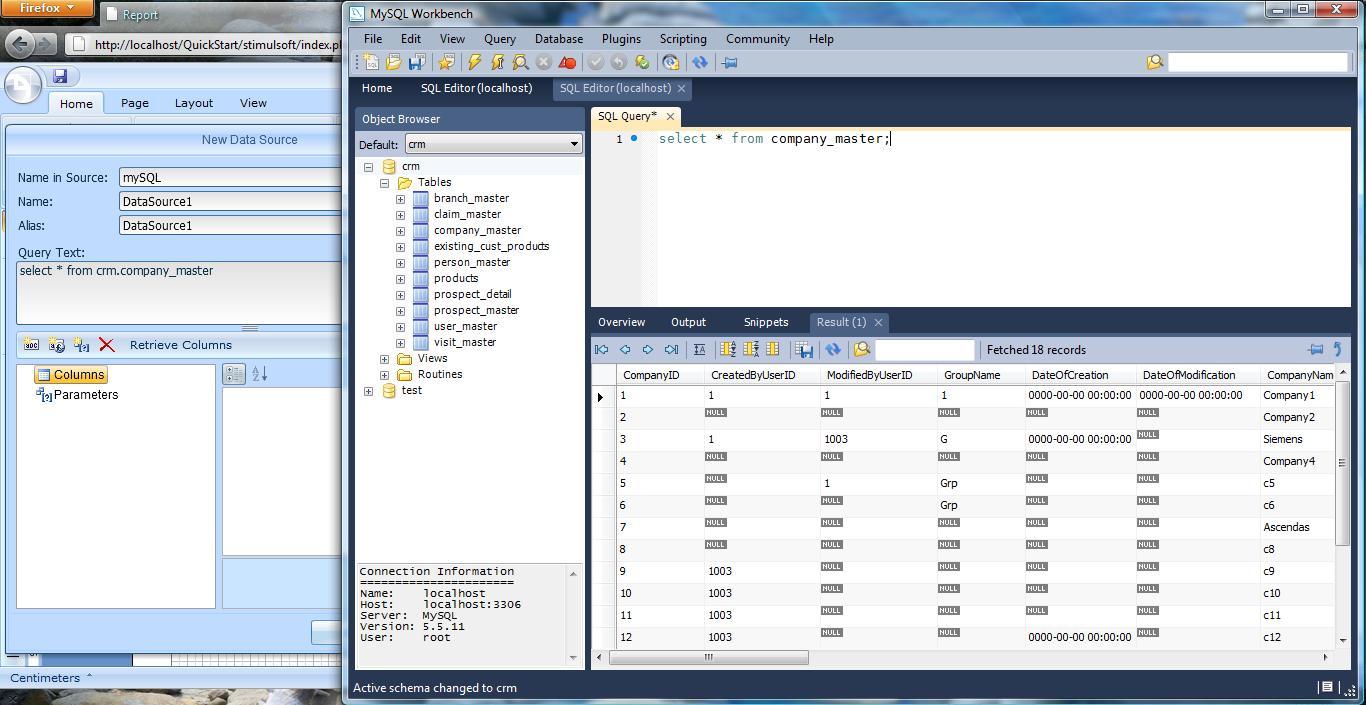
Task: Go to Workbench Home tab
Action: pyautogui.click(x=377, y=88)
